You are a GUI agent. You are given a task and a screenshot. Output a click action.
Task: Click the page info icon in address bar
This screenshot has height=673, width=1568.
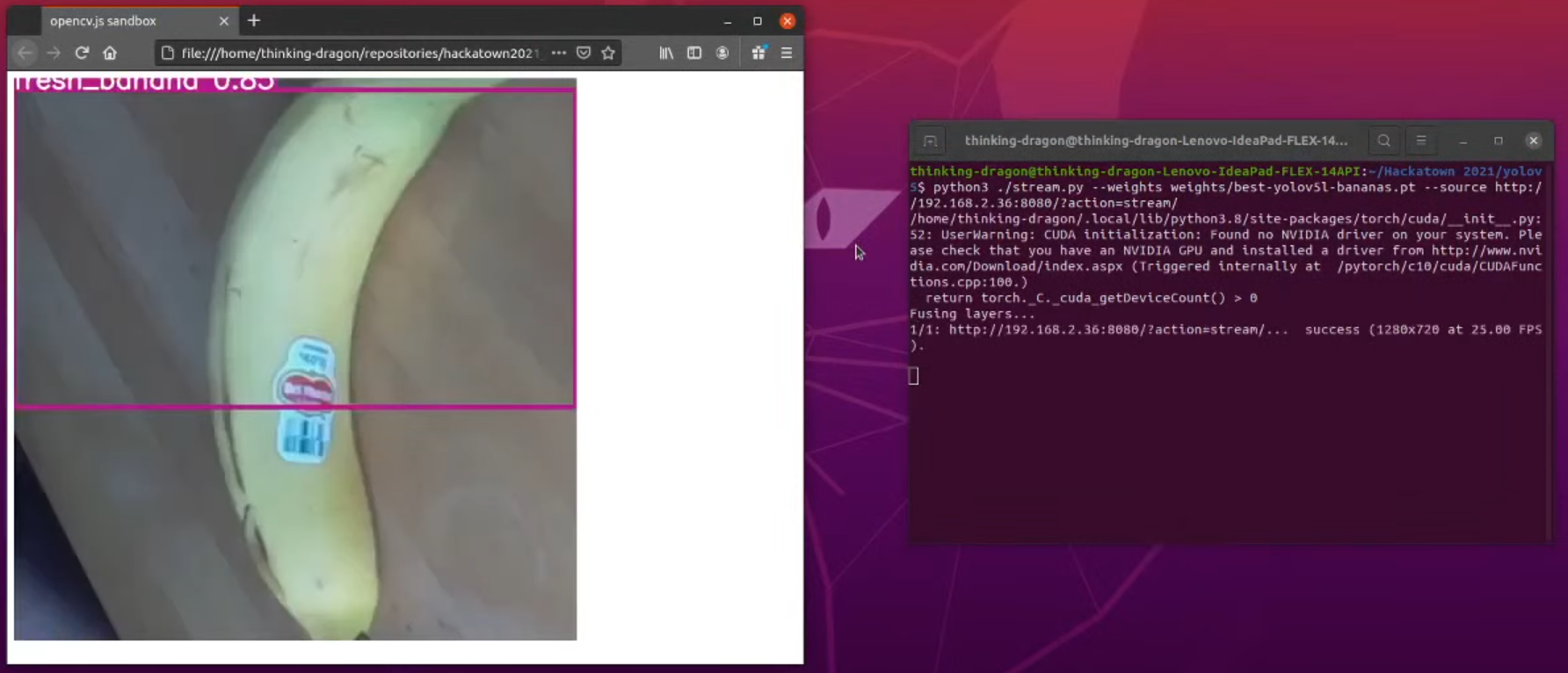tap(168, 53)
